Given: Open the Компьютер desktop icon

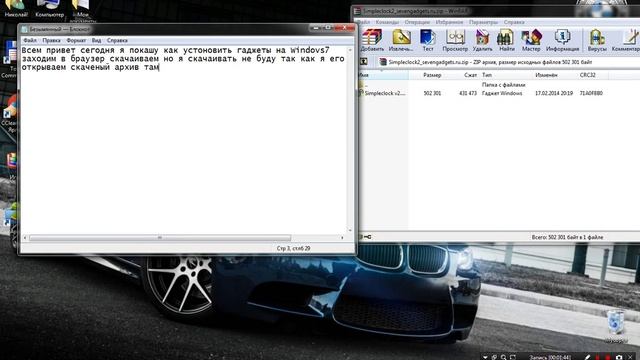Looking at the screenshot, I should click(x=49, y=9).
